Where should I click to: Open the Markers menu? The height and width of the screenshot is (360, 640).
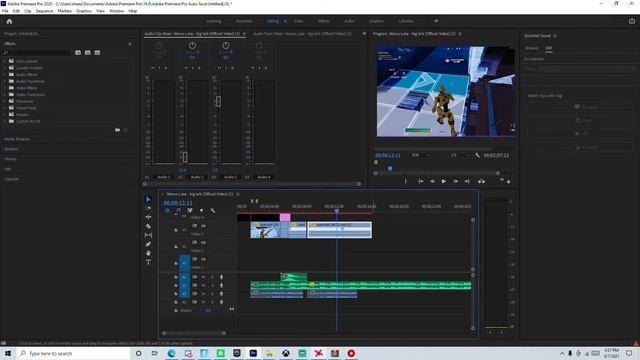(64, 11)
